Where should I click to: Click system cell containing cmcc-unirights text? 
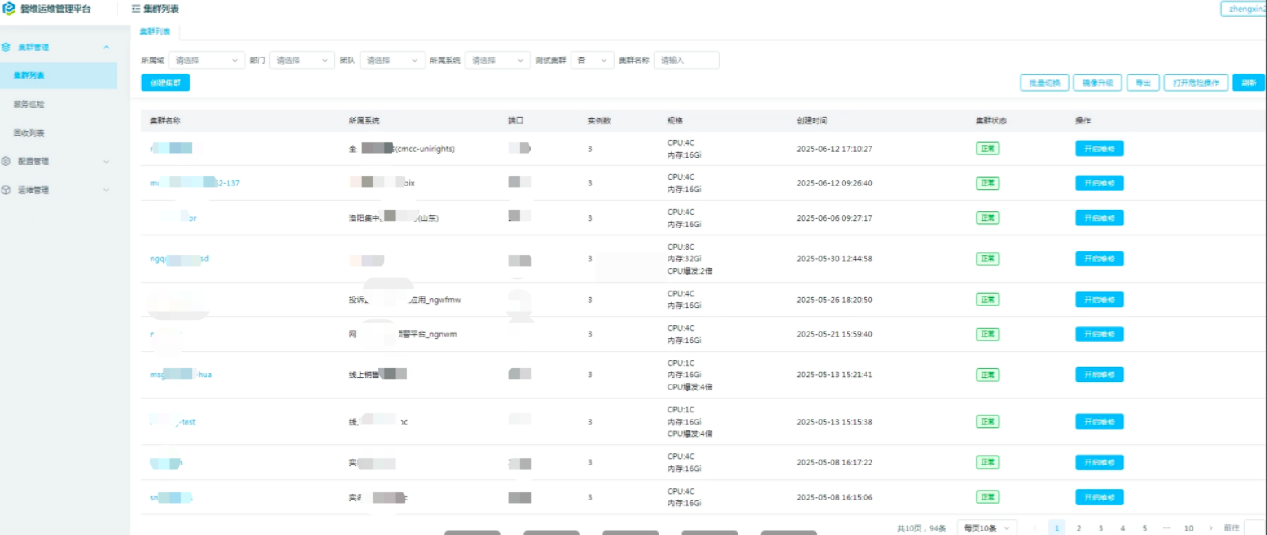point(402,148)
